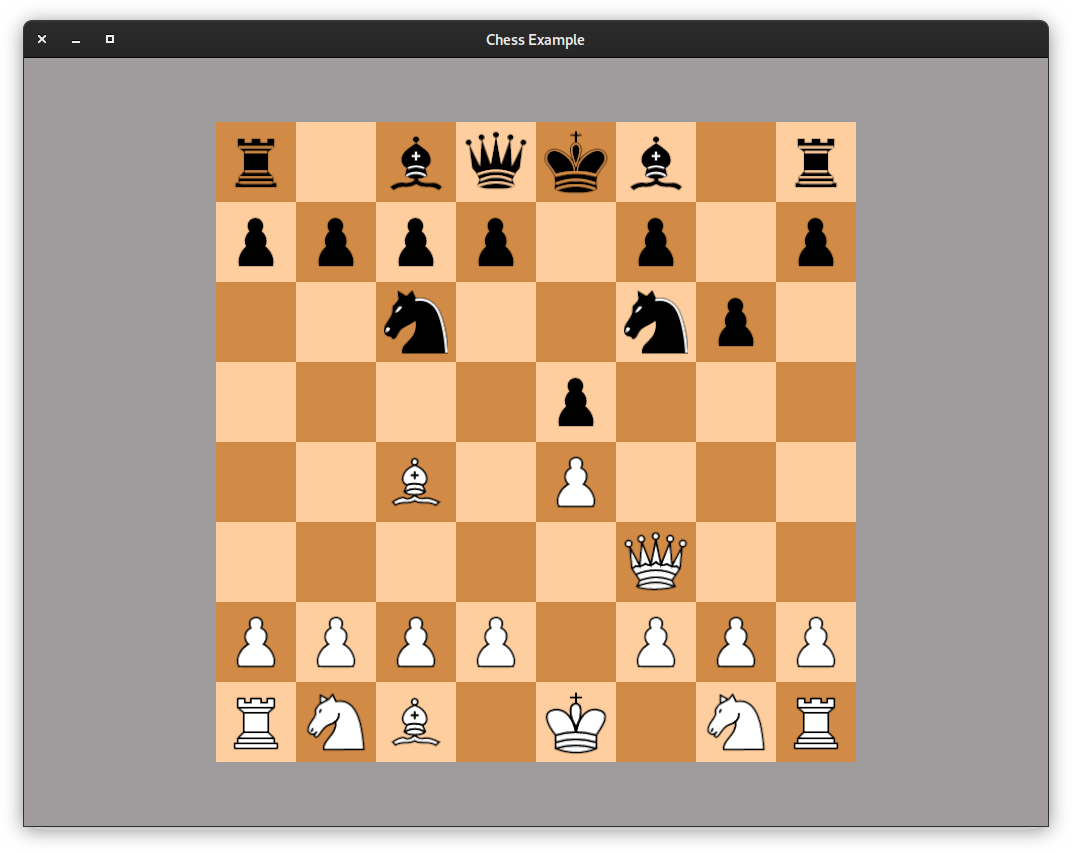The image size is (1072, 853).
Task: Pick the black pawn on g6
Action: [x=736, y=322]
